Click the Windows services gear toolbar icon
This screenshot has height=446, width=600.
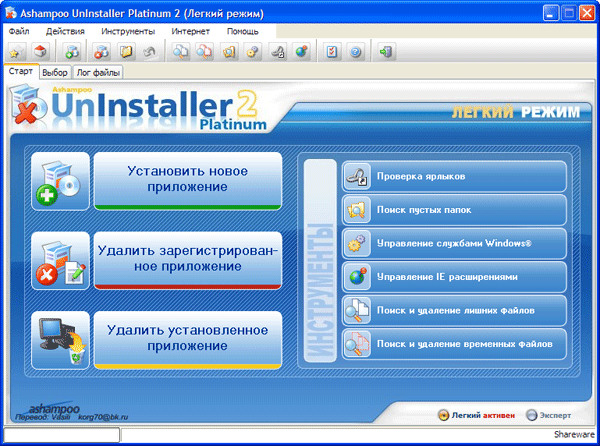[253, 51]
